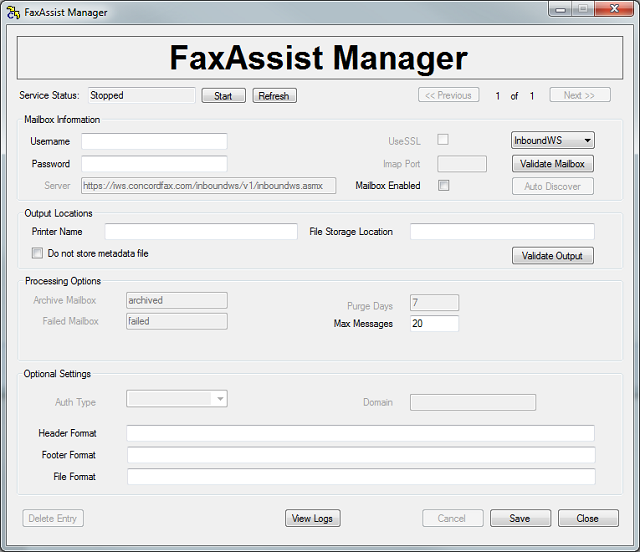Click the Purge Days field
The width and height of the screenshot is (640, 552).
coord(434,303)
